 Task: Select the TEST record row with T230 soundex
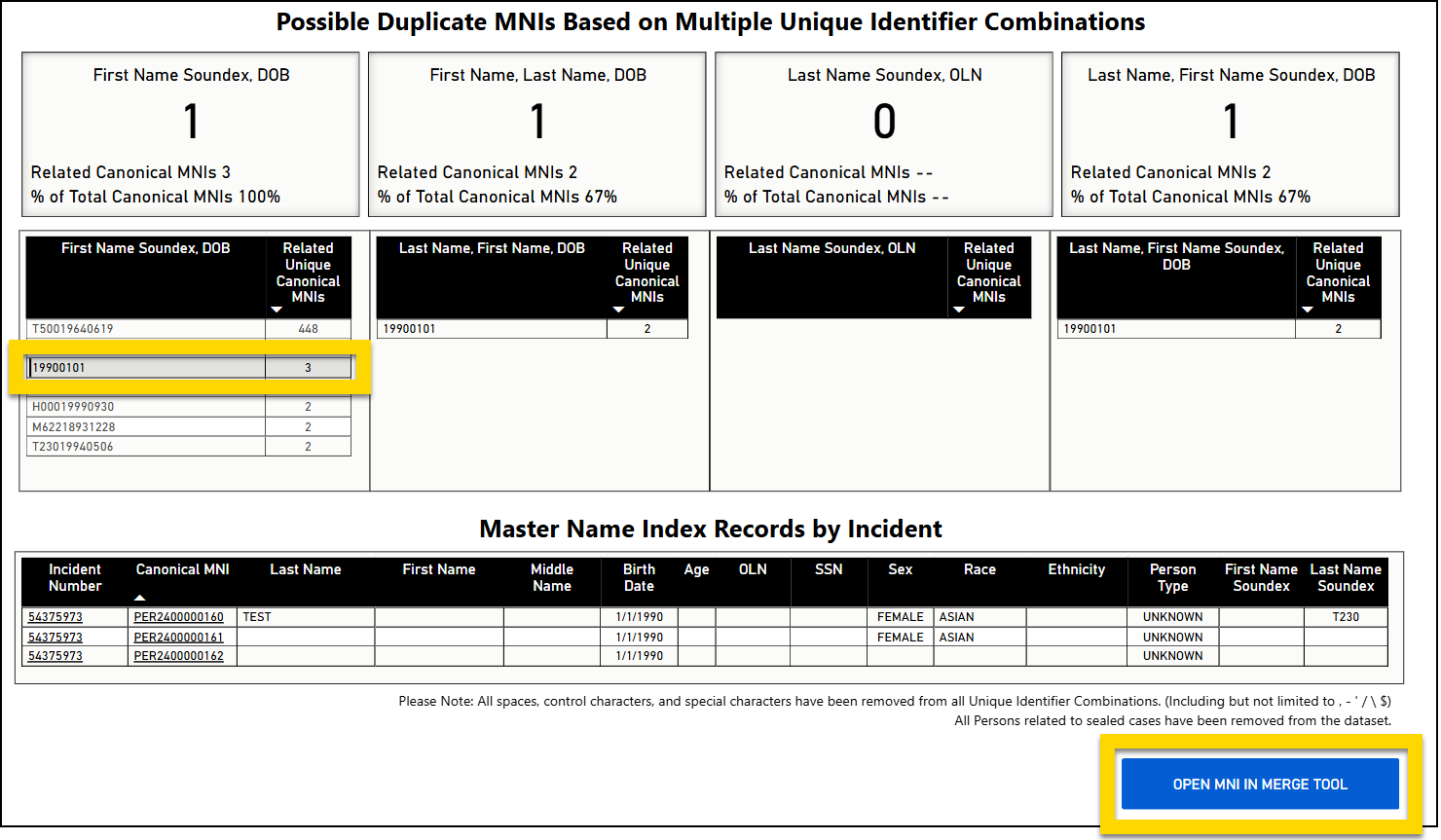point(305,616)
